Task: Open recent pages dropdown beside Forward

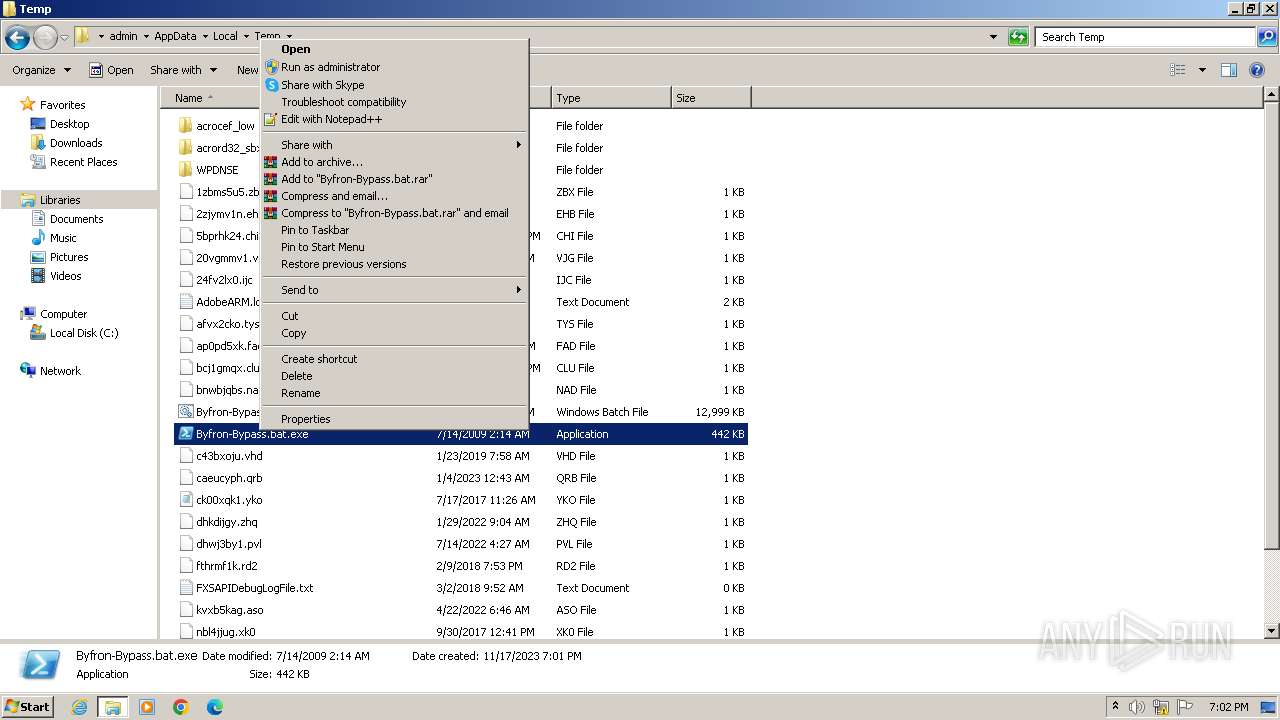Action: (65, 38)
